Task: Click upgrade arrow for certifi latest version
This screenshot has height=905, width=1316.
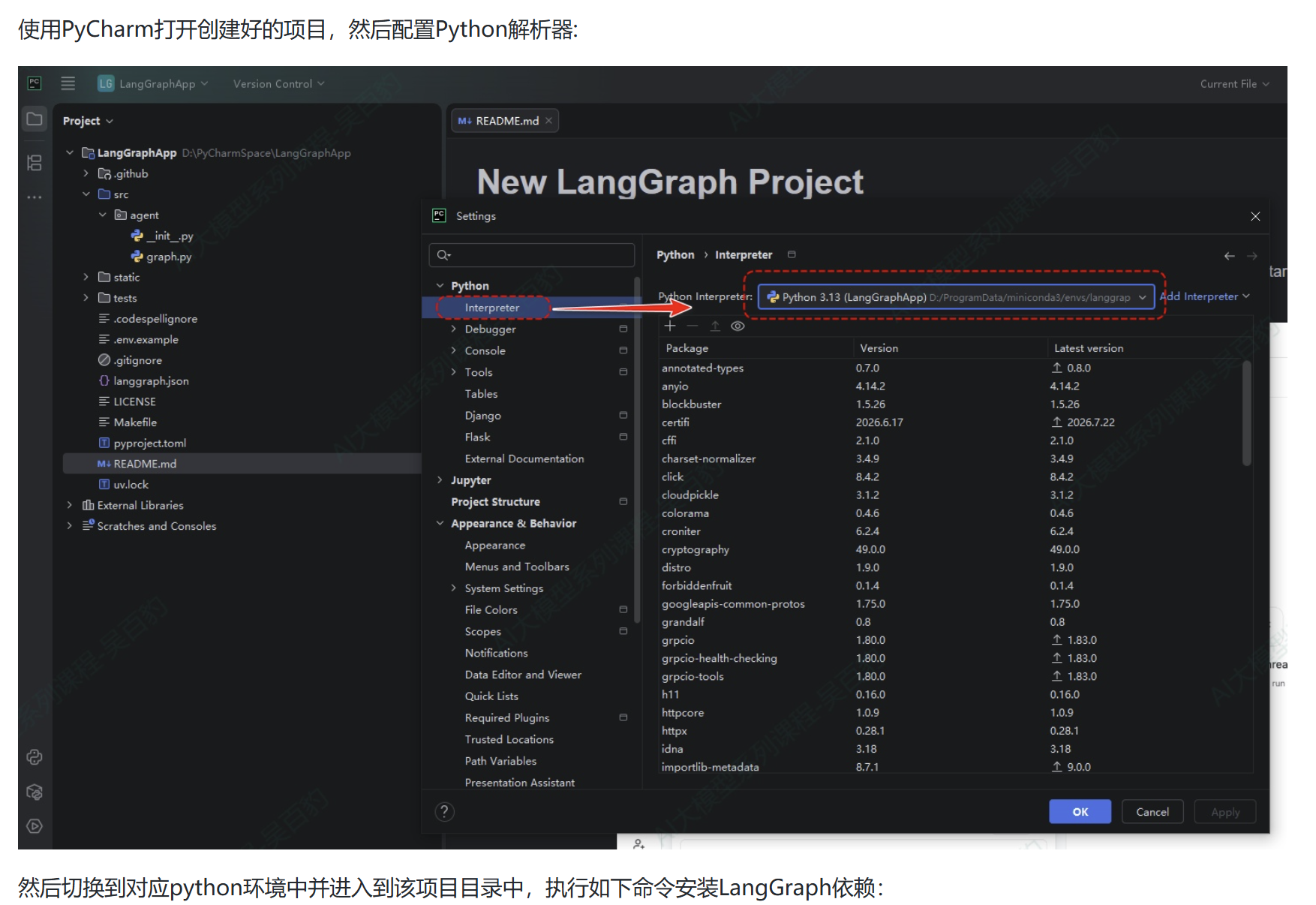Action: pyautogui.click(x=1056, y=422)
